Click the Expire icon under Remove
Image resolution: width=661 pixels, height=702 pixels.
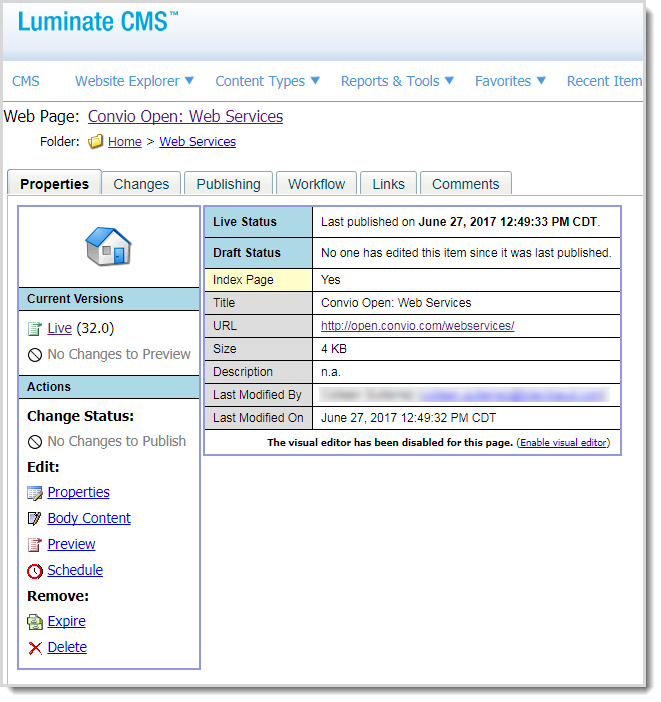pyautogui.click(x=35, y=622)
